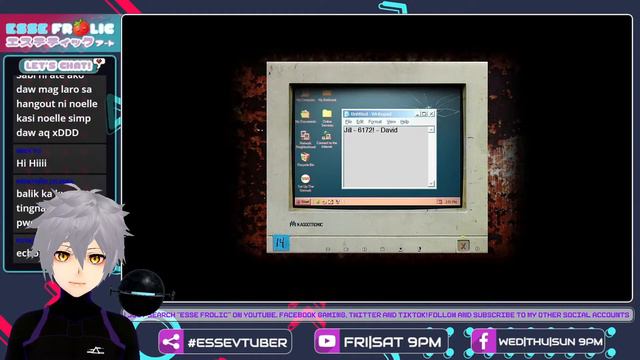Screen dimensions: 640x360
Task: Open My Documents desktop icon
Action: click(305, 116)
